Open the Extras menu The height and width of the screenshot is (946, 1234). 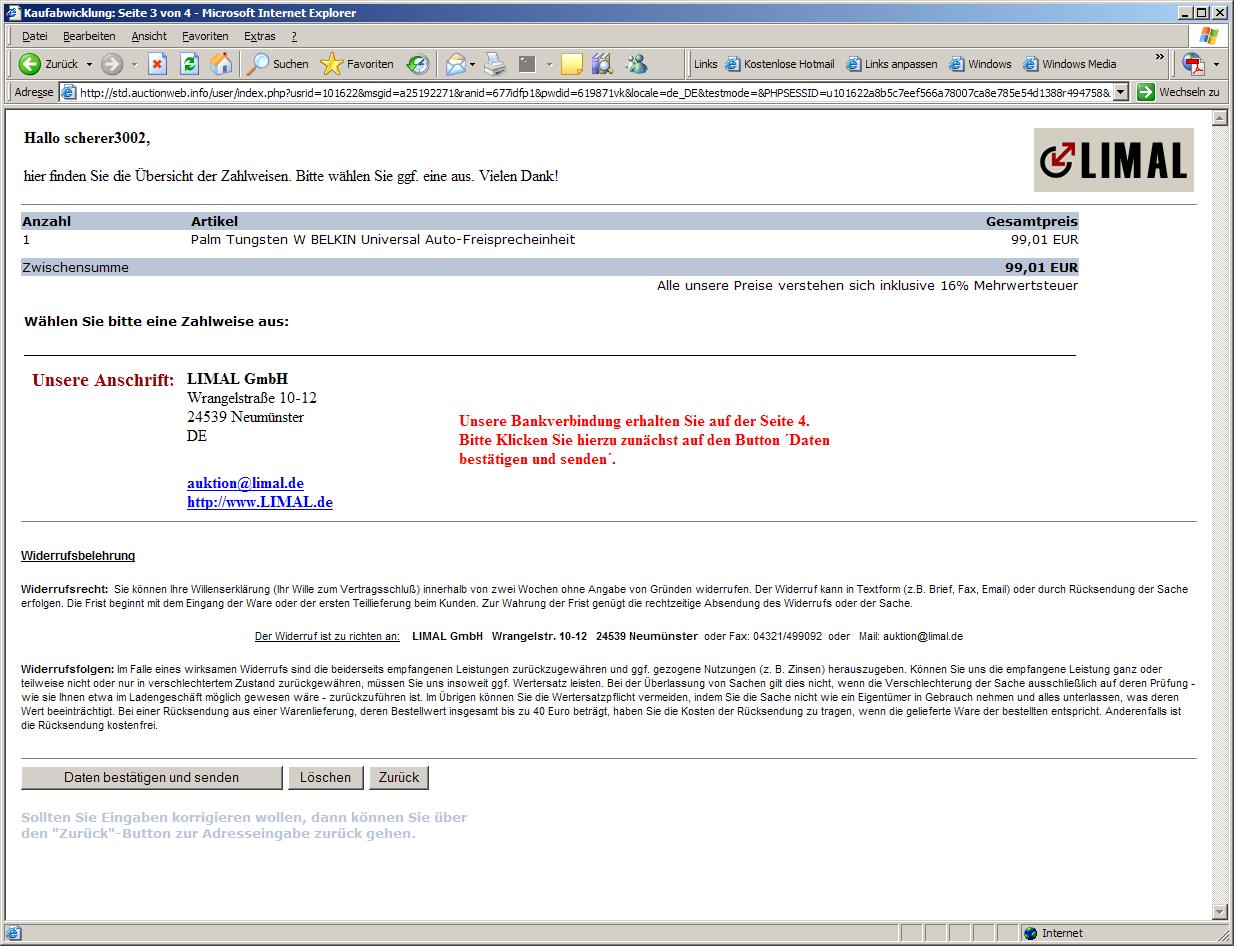259,36
